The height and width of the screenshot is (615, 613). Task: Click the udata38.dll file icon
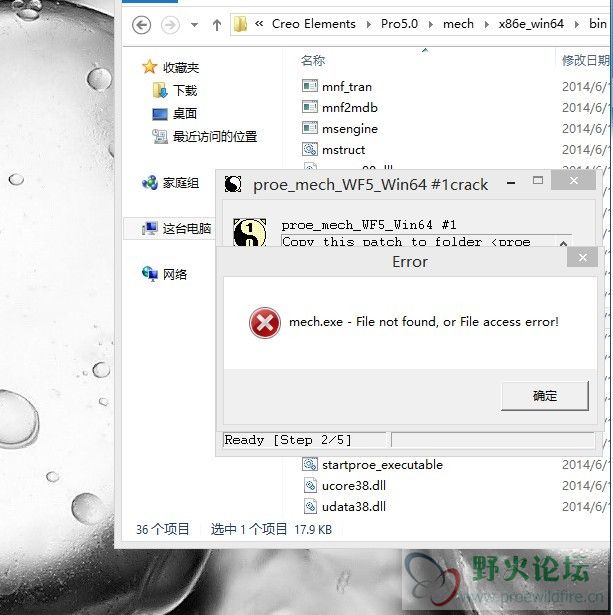pyautogui.click(x=310, y=506)
